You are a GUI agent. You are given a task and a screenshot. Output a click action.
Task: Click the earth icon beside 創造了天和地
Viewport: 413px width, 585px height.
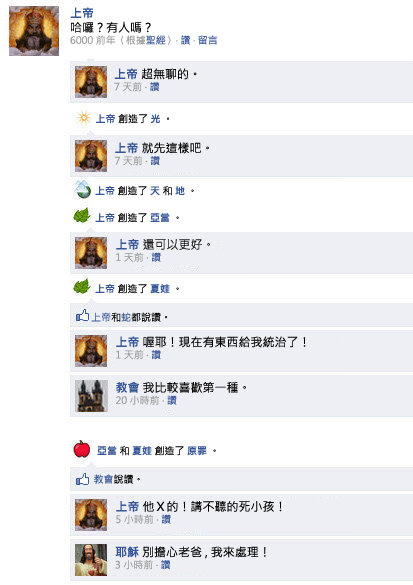click(82, 189)
